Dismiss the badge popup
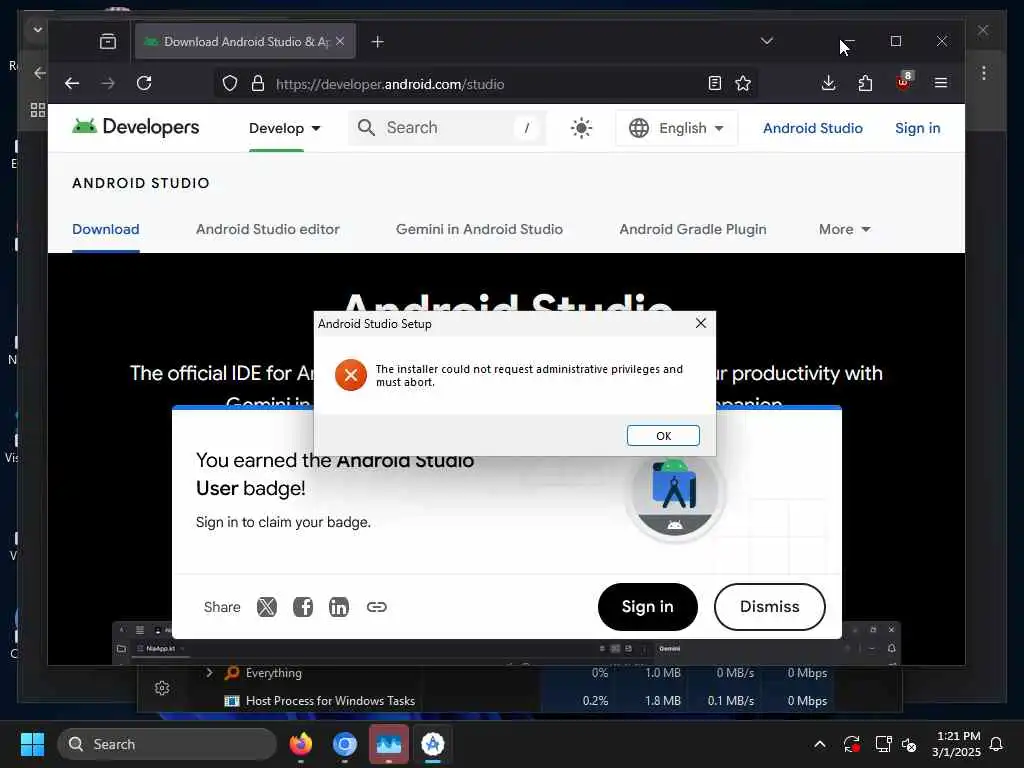Image resolution: width=1024 pixels, height=768 pixels. tap(769, 607)
